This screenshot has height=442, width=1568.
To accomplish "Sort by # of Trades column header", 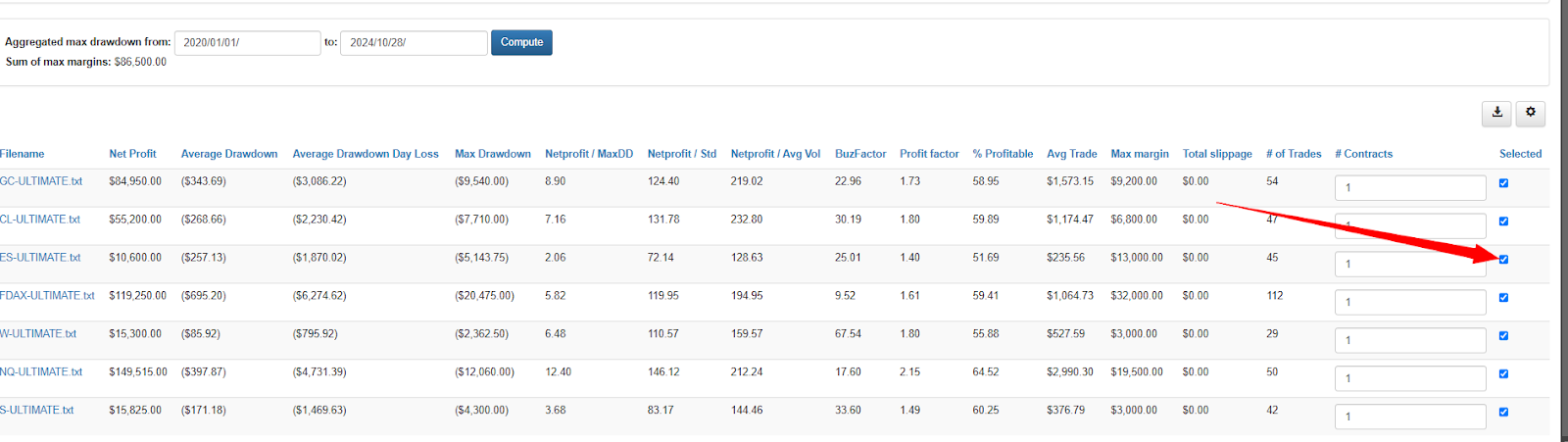I will point(1294,154).
